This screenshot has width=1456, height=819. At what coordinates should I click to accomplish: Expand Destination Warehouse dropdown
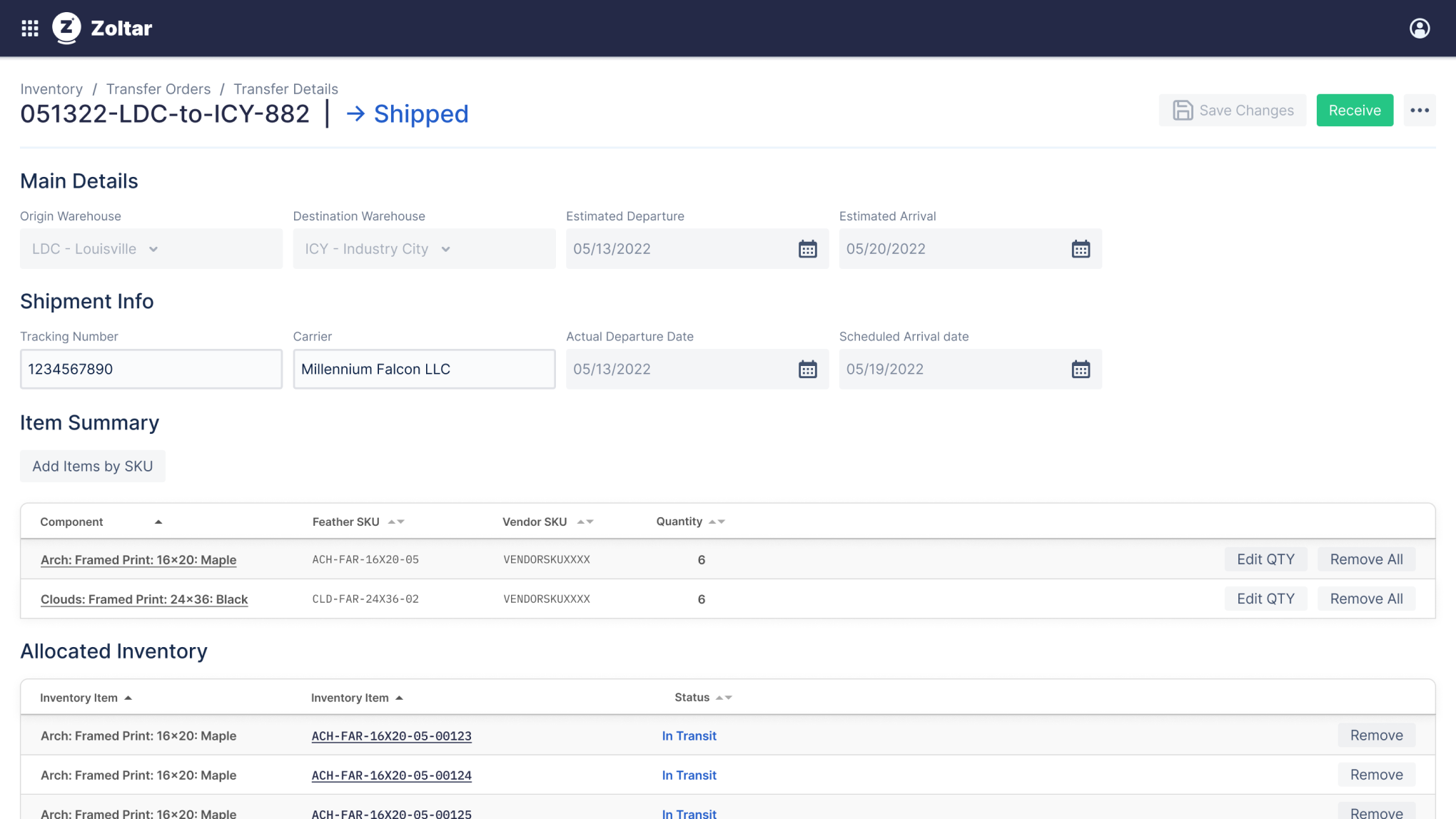424,249
